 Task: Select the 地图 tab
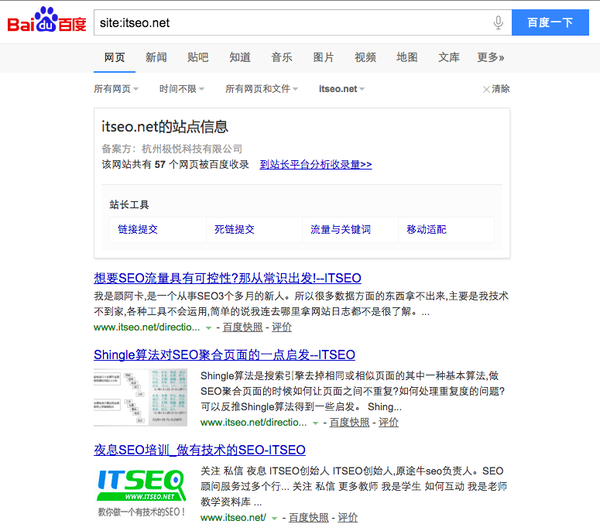click(x=407, y=57)
